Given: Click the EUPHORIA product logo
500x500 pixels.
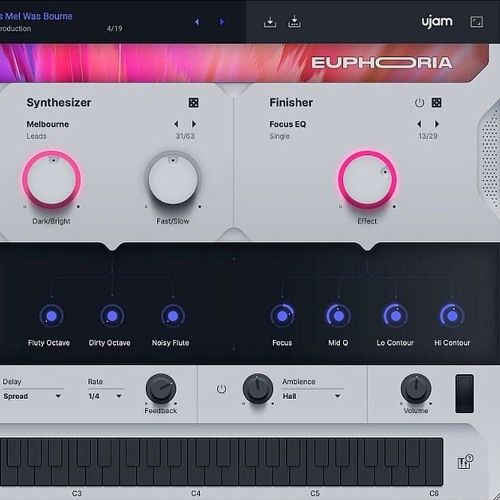Looking at the screenshot, I should tap(382, 63).
